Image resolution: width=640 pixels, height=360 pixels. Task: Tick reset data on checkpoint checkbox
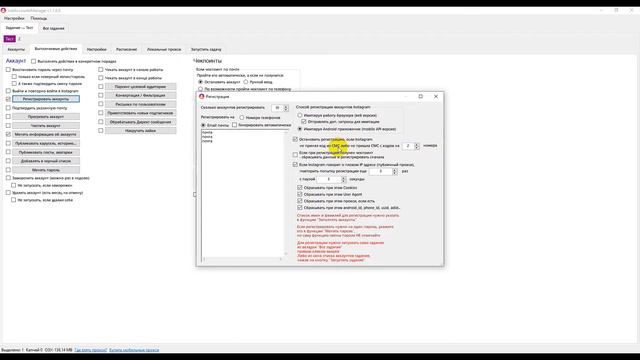(x=295, y=155)
